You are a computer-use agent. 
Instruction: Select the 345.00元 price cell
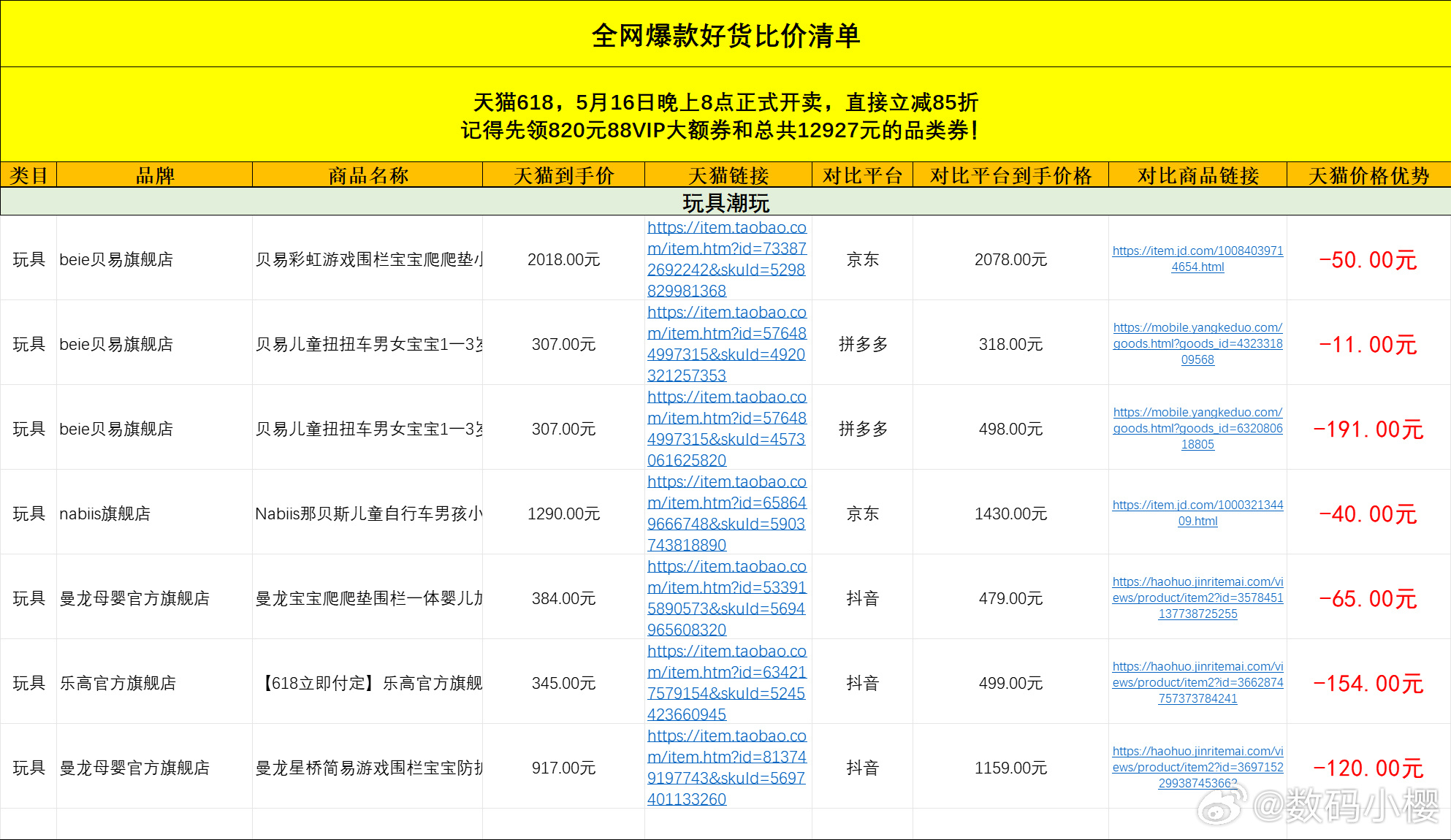563,683
